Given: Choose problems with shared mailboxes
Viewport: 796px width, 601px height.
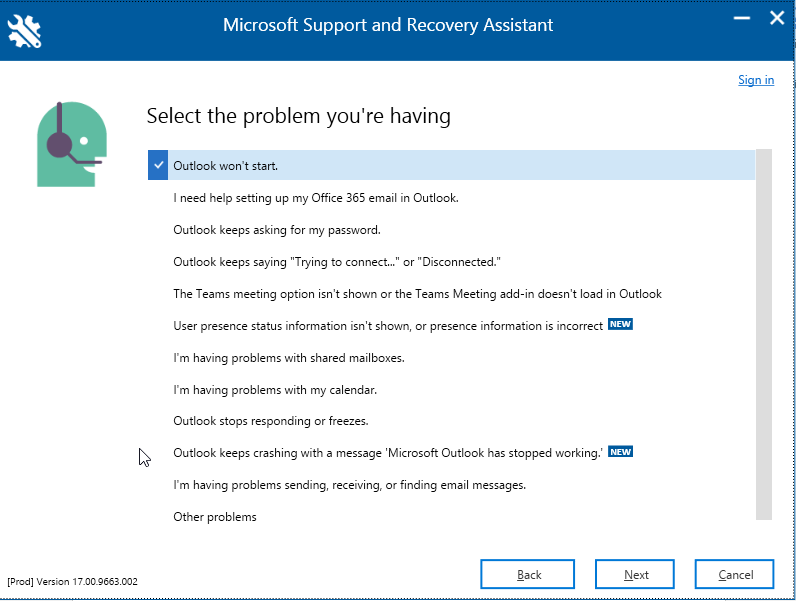Looking at the screenshot, I should point(289,358).
